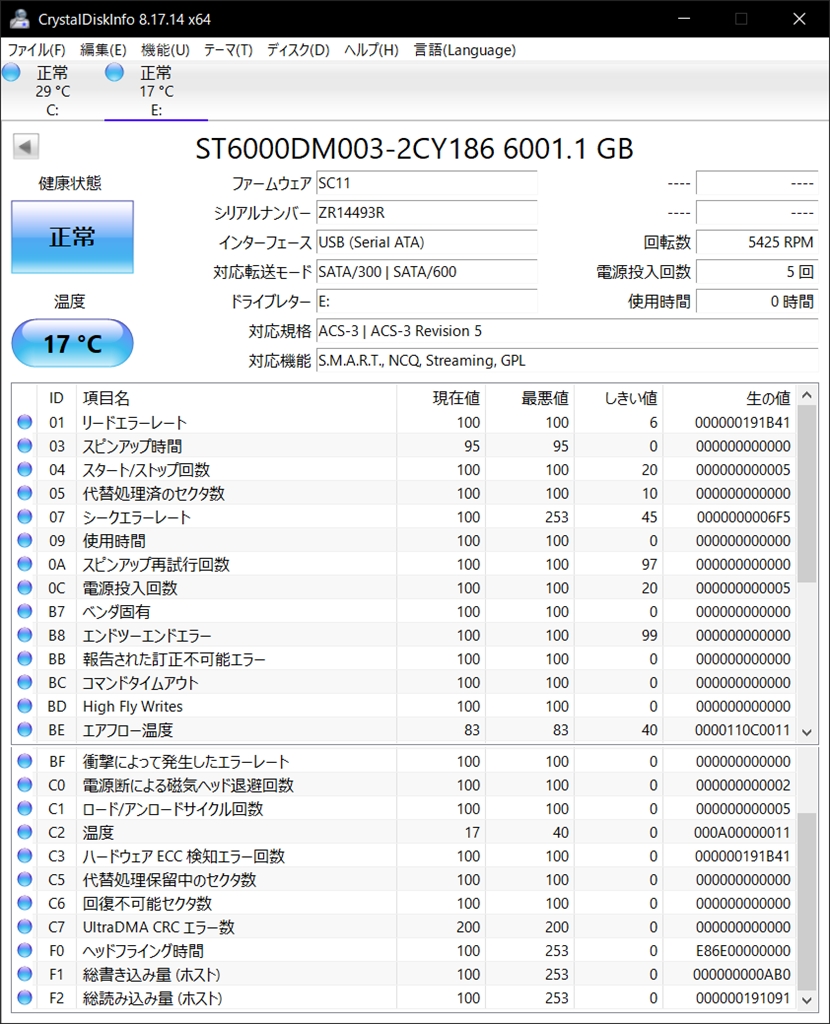Click the status dot for ID 09 使用時間

click(x=25, y=540)
